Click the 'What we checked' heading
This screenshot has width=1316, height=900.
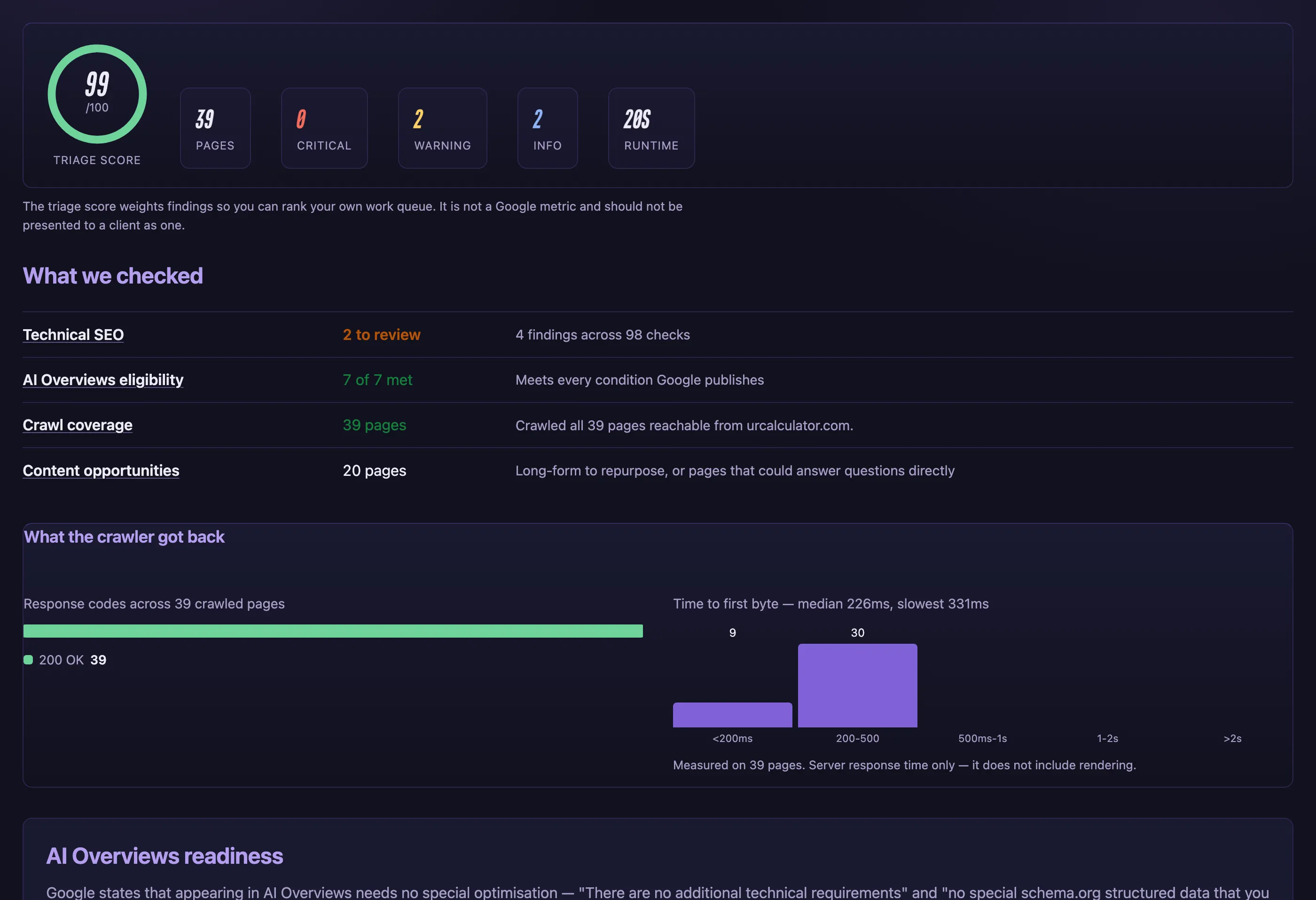(x=113, y=276)
